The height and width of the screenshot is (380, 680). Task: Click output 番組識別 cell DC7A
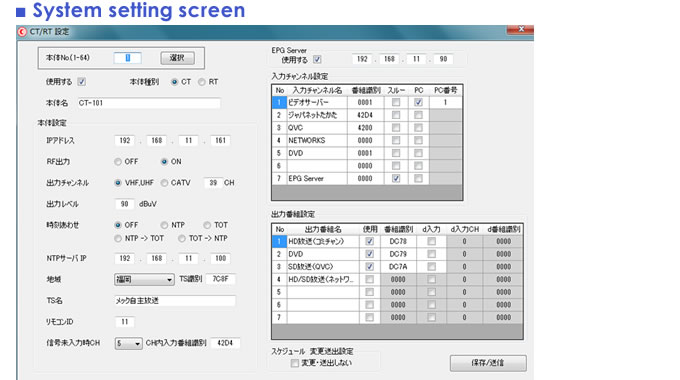(x=398, y=267)
